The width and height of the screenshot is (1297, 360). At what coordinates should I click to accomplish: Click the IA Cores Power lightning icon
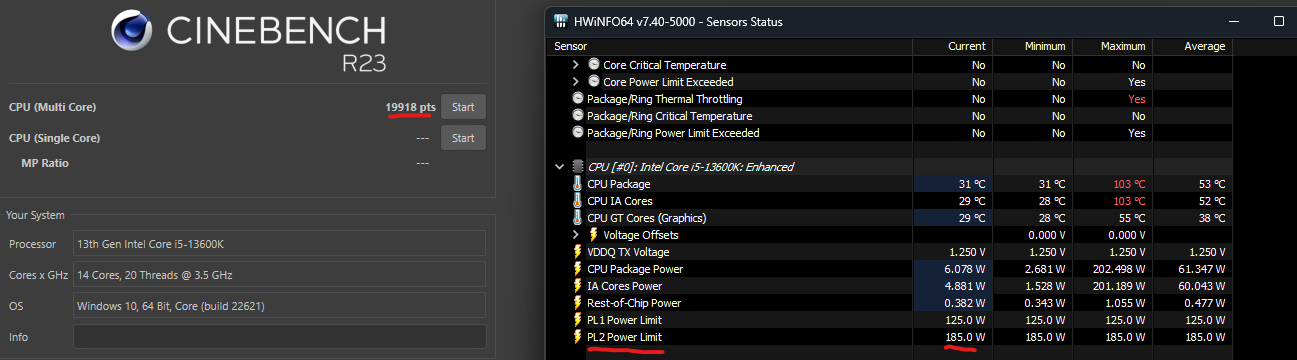click(578, 286)
